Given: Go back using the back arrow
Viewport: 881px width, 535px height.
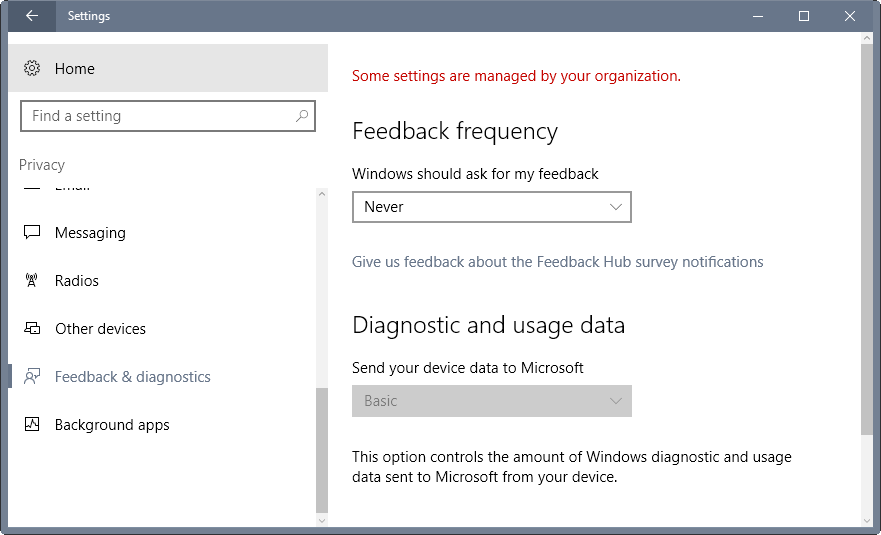Looking at the screenshot, I should pyautogui.click(x=32, y=16).
